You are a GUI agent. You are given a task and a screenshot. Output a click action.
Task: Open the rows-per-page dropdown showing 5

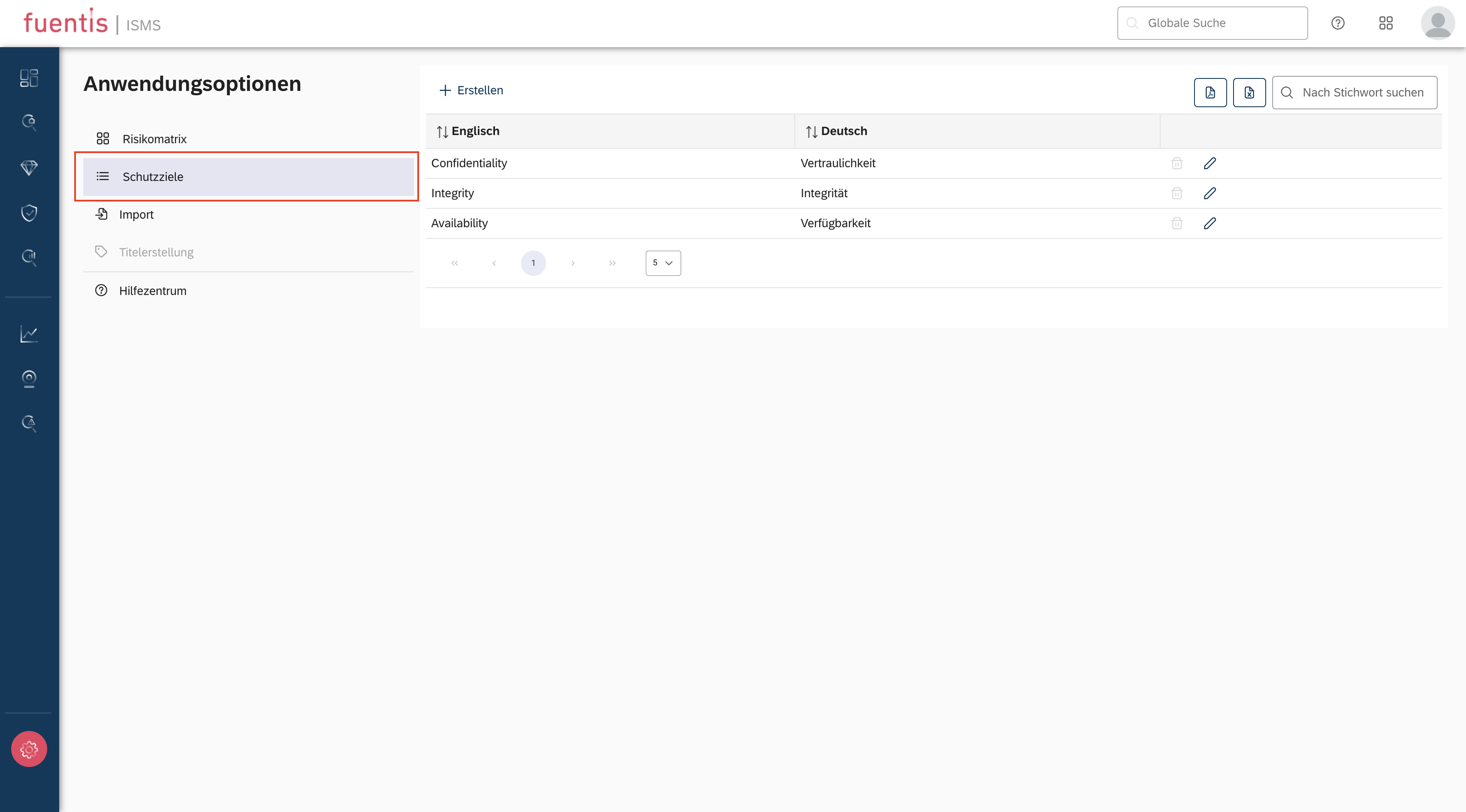(662, 263)
